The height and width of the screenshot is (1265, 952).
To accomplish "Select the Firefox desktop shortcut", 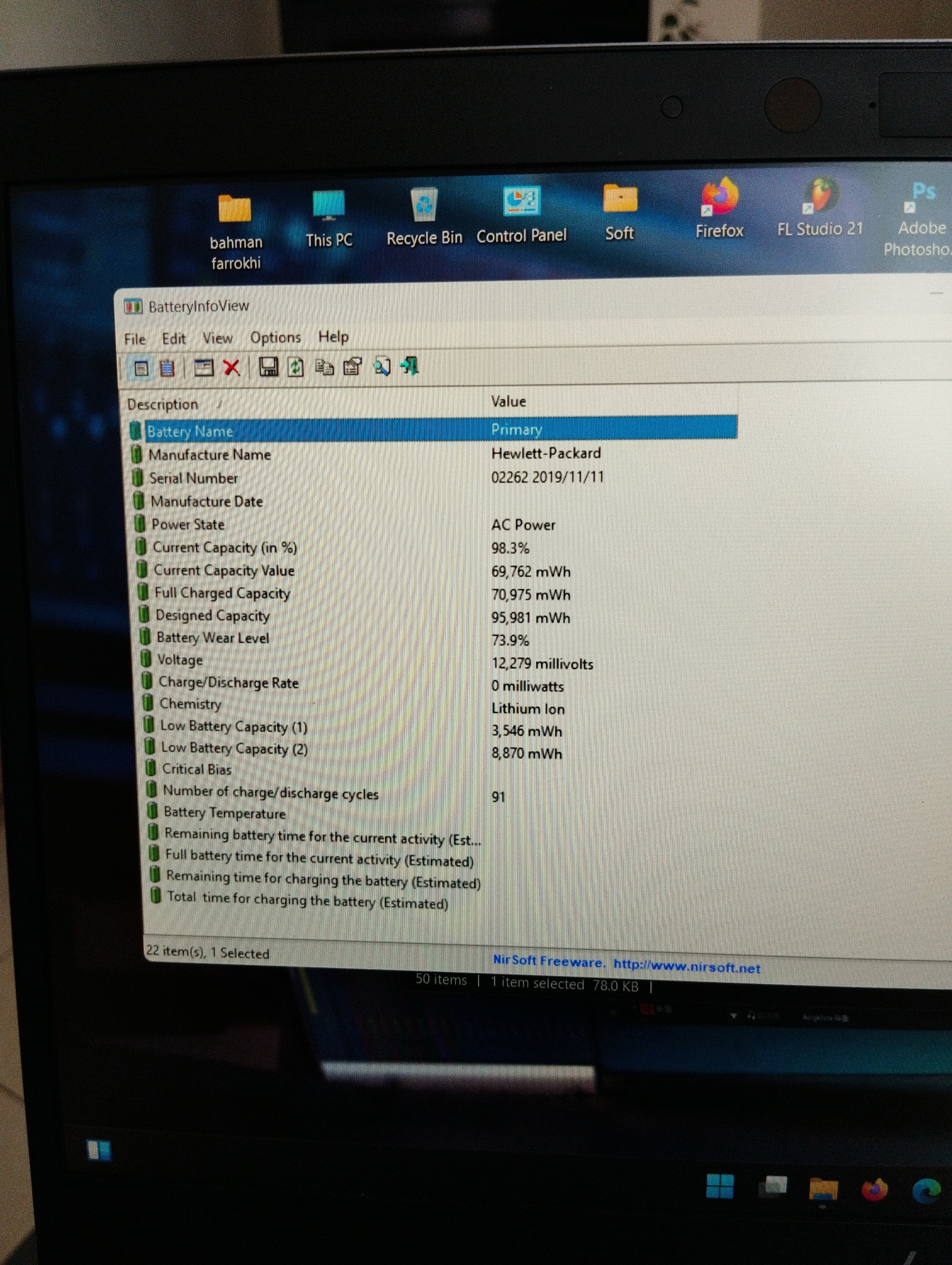I will (x=719, y=209).
